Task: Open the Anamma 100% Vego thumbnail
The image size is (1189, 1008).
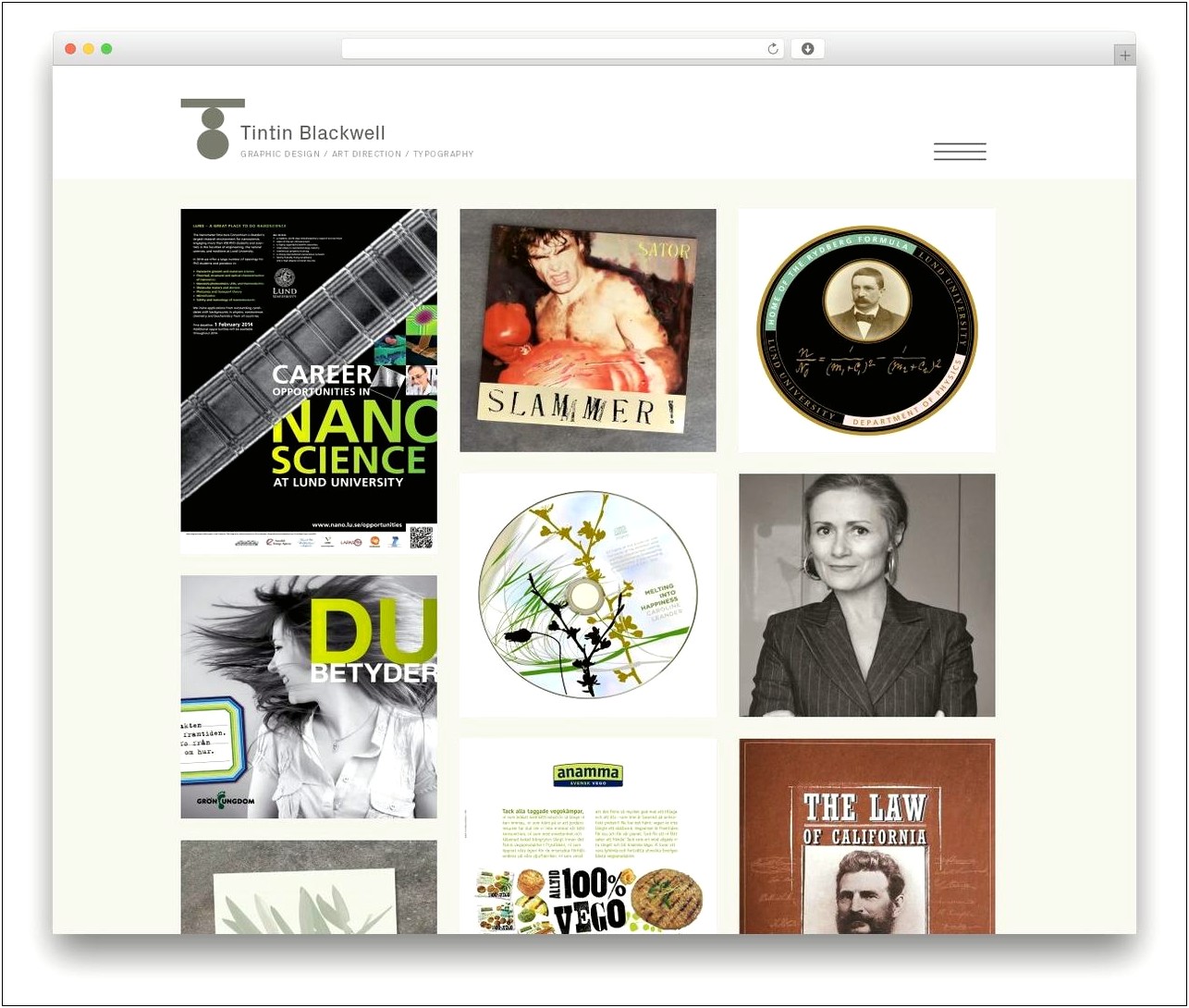Action: point(588,836)
